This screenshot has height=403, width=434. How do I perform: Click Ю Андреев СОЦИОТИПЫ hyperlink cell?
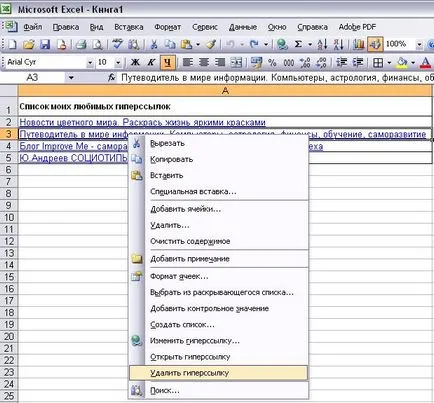pos(73,158)
